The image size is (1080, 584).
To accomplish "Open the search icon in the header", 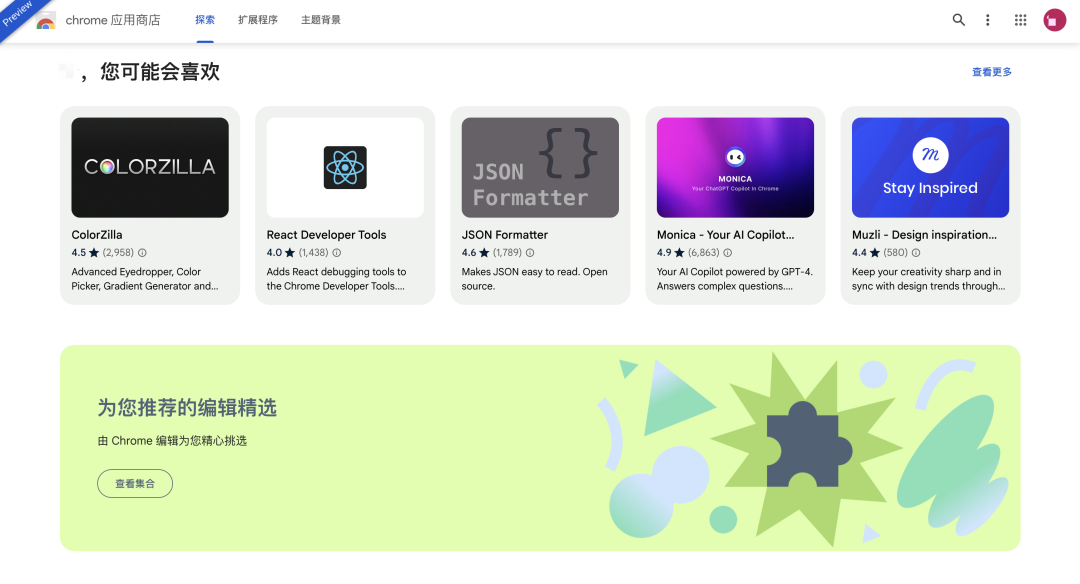I will tap(958, 20).
